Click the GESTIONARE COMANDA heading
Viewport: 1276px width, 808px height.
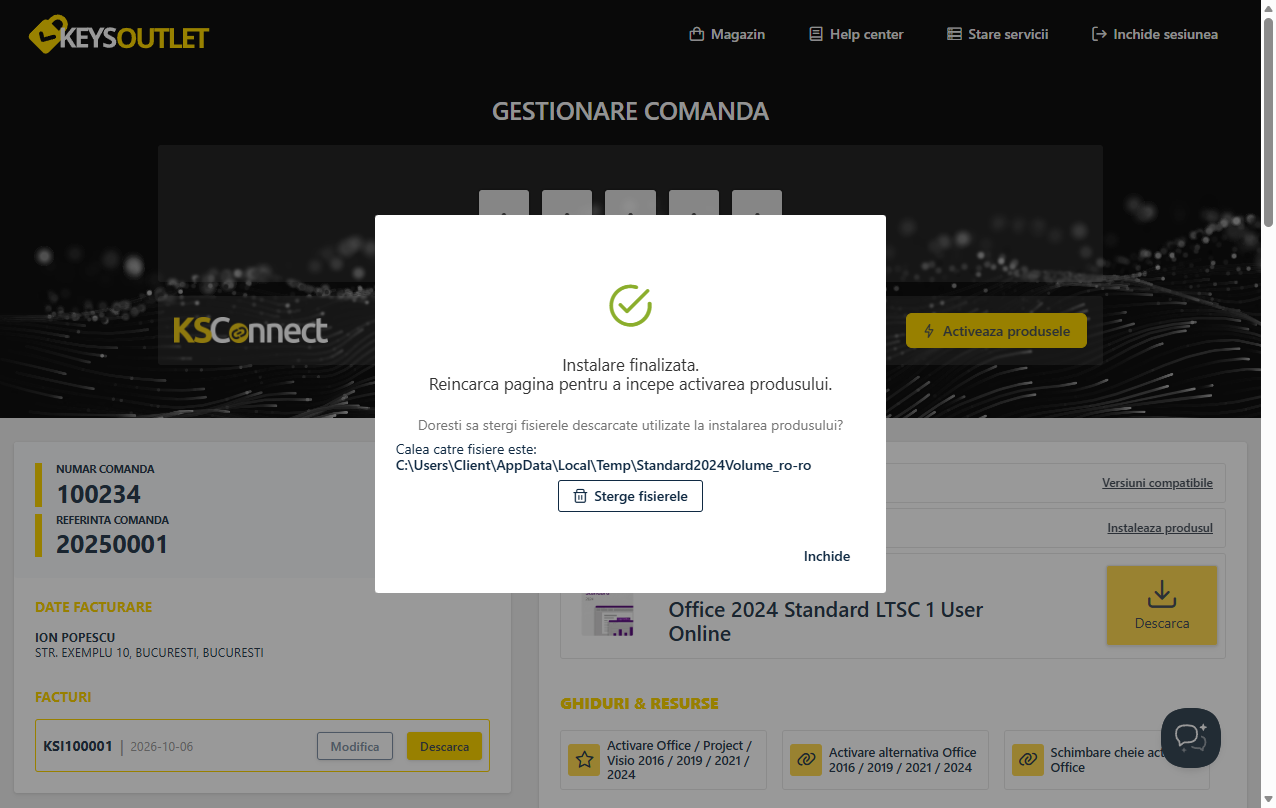click(630, 111)
